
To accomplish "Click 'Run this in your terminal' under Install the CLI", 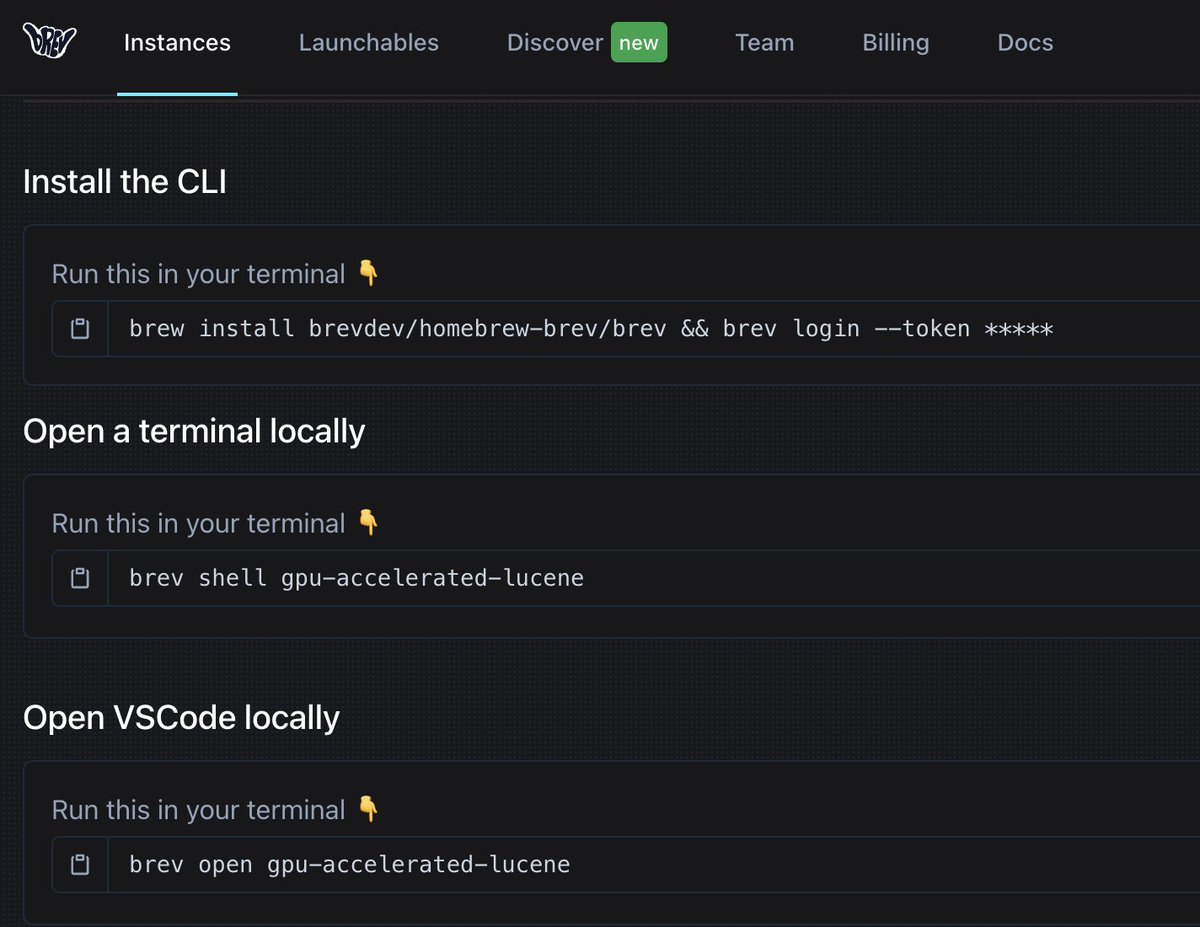I will point(198,274).
